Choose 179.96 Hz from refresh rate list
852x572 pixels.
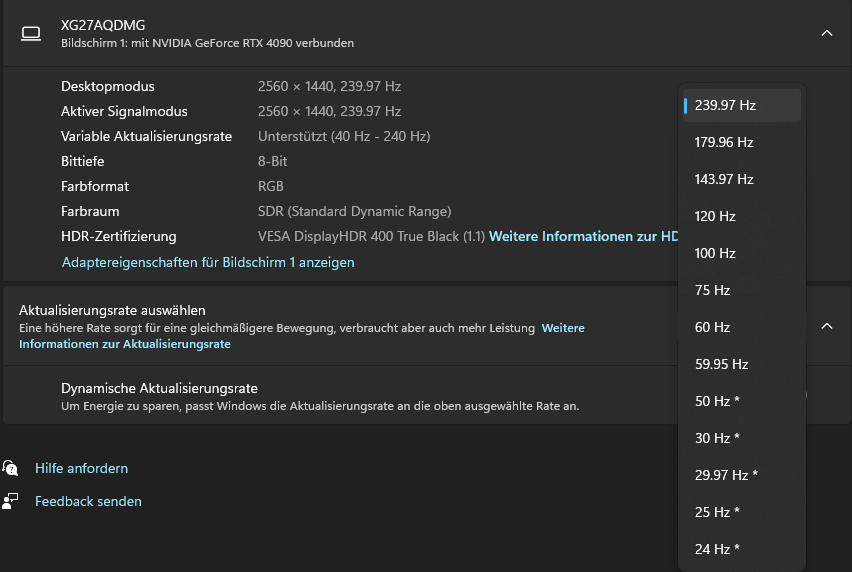(742, 142)
